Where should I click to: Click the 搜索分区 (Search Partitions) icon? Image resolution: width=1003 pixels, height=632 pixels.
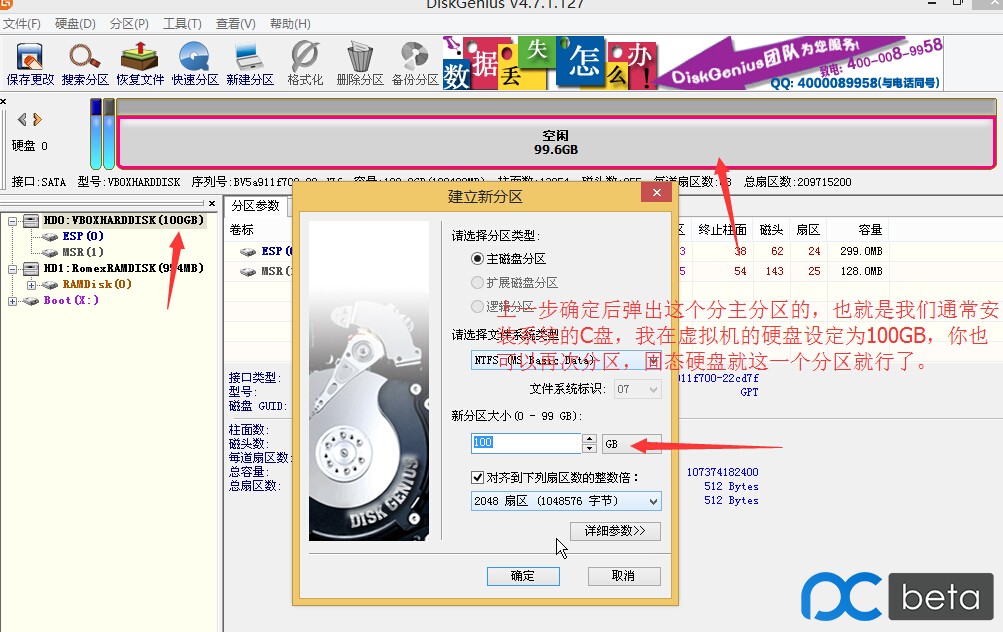[85, 62]
